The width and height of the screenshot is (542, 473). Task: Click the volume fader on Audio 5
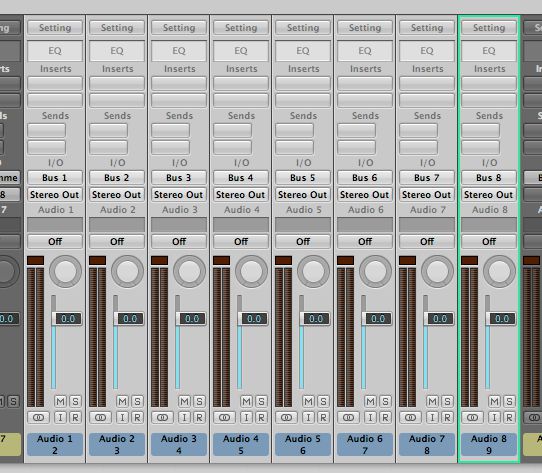pyautogui.click(x=315, y=318)
